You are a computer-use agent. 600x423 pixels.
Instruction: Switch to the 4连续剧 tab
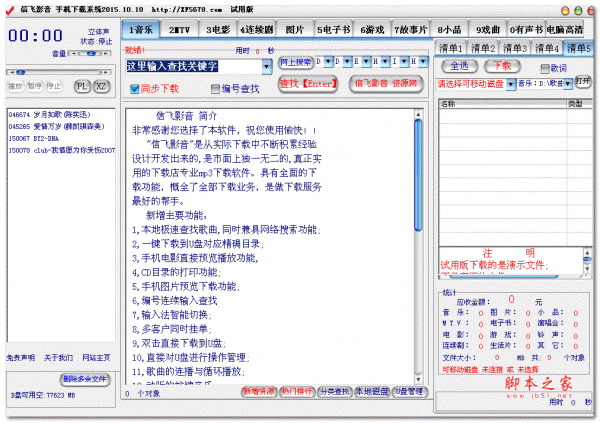[x=257, y=30]
